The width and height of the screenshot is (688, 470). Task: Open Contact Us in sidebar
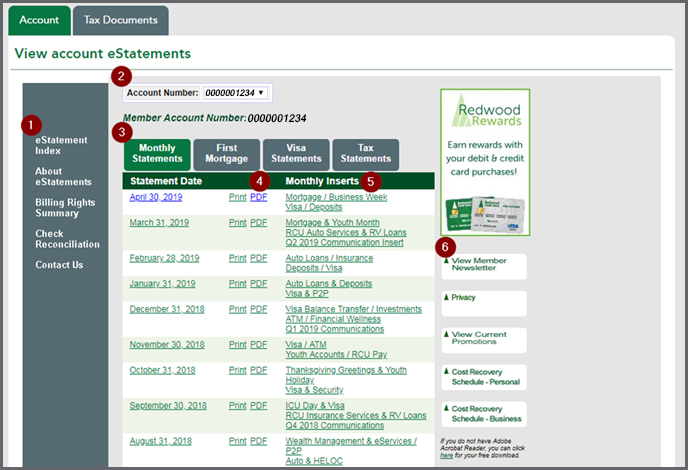pos(59,265)
